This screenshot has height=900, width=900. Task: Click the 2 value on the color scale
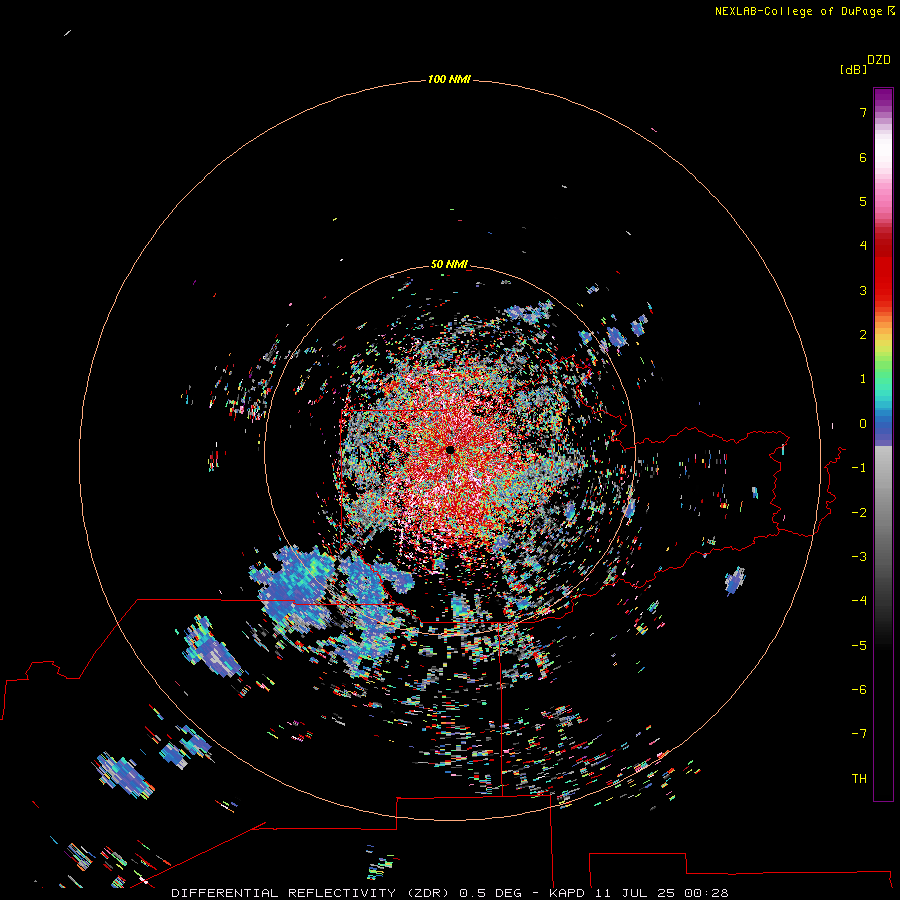tap(863, 335)
